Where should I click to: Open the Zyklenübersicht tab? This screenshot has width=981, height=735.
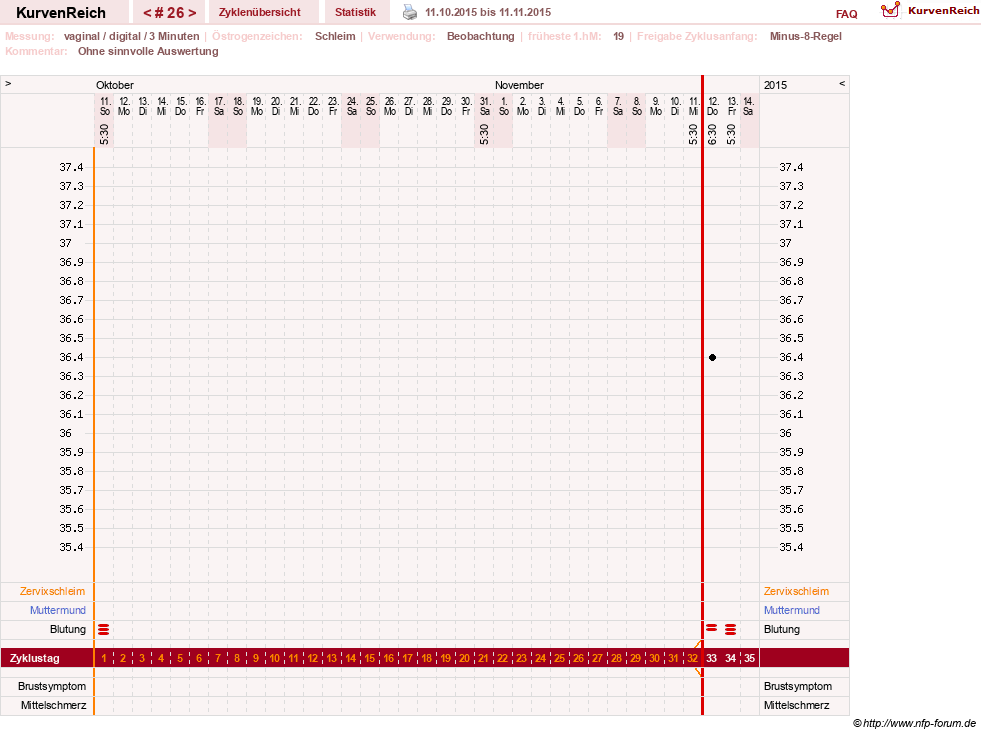260,12
